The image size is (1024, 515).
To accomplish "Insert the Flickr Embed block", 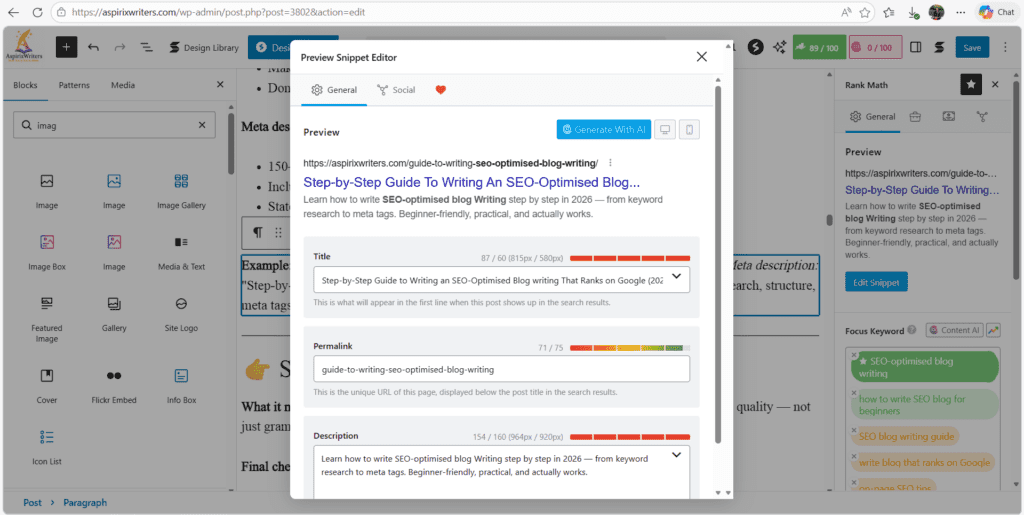I will (x=114, y=386).
